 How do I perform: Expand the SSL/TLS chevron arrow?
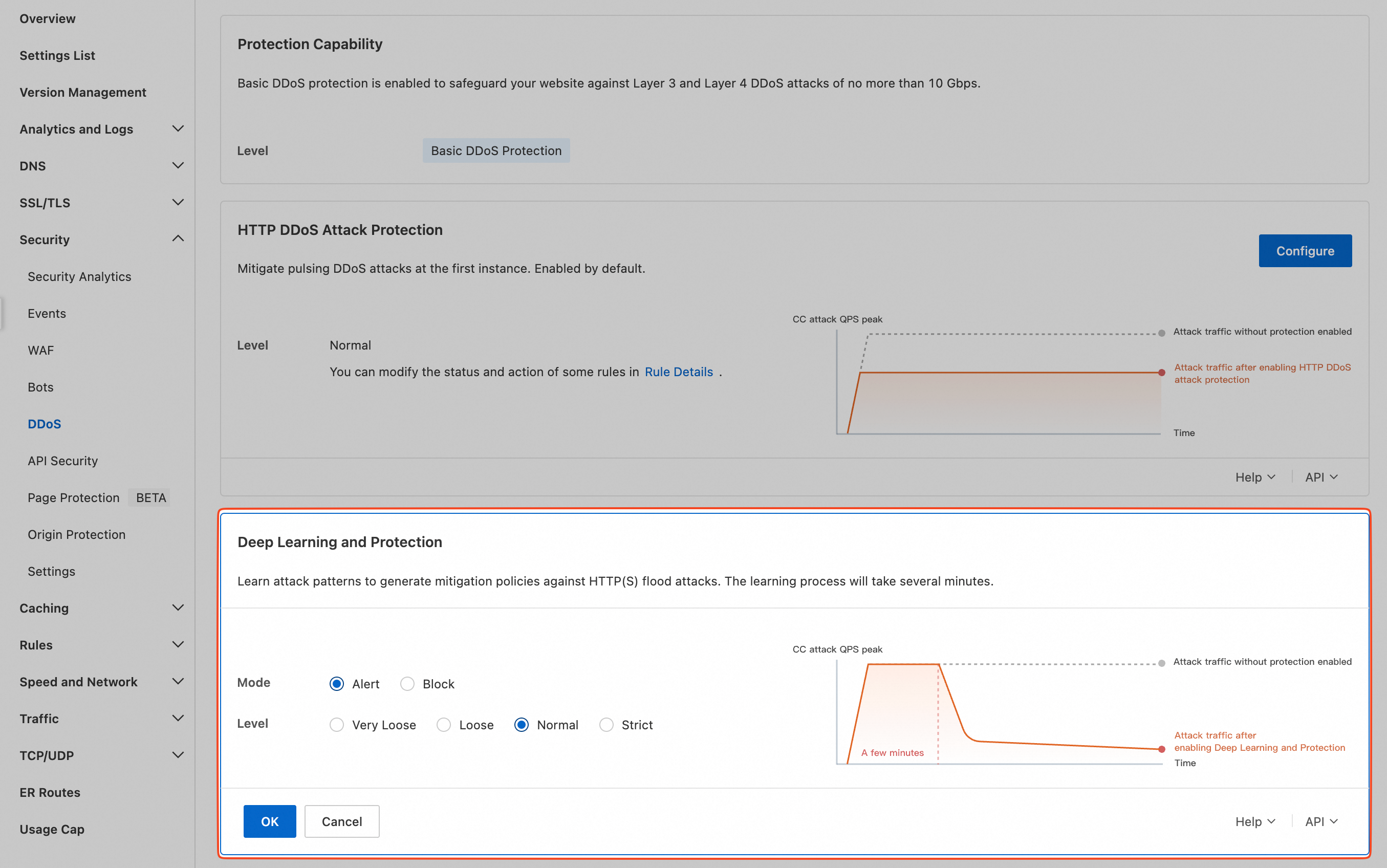pos(178,202)
